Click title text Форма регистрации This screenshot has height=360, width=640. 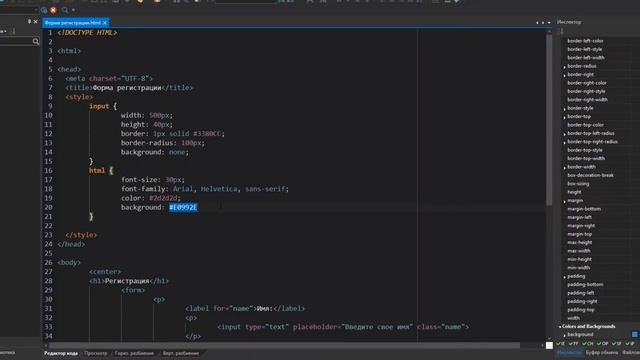coord(127,88)
